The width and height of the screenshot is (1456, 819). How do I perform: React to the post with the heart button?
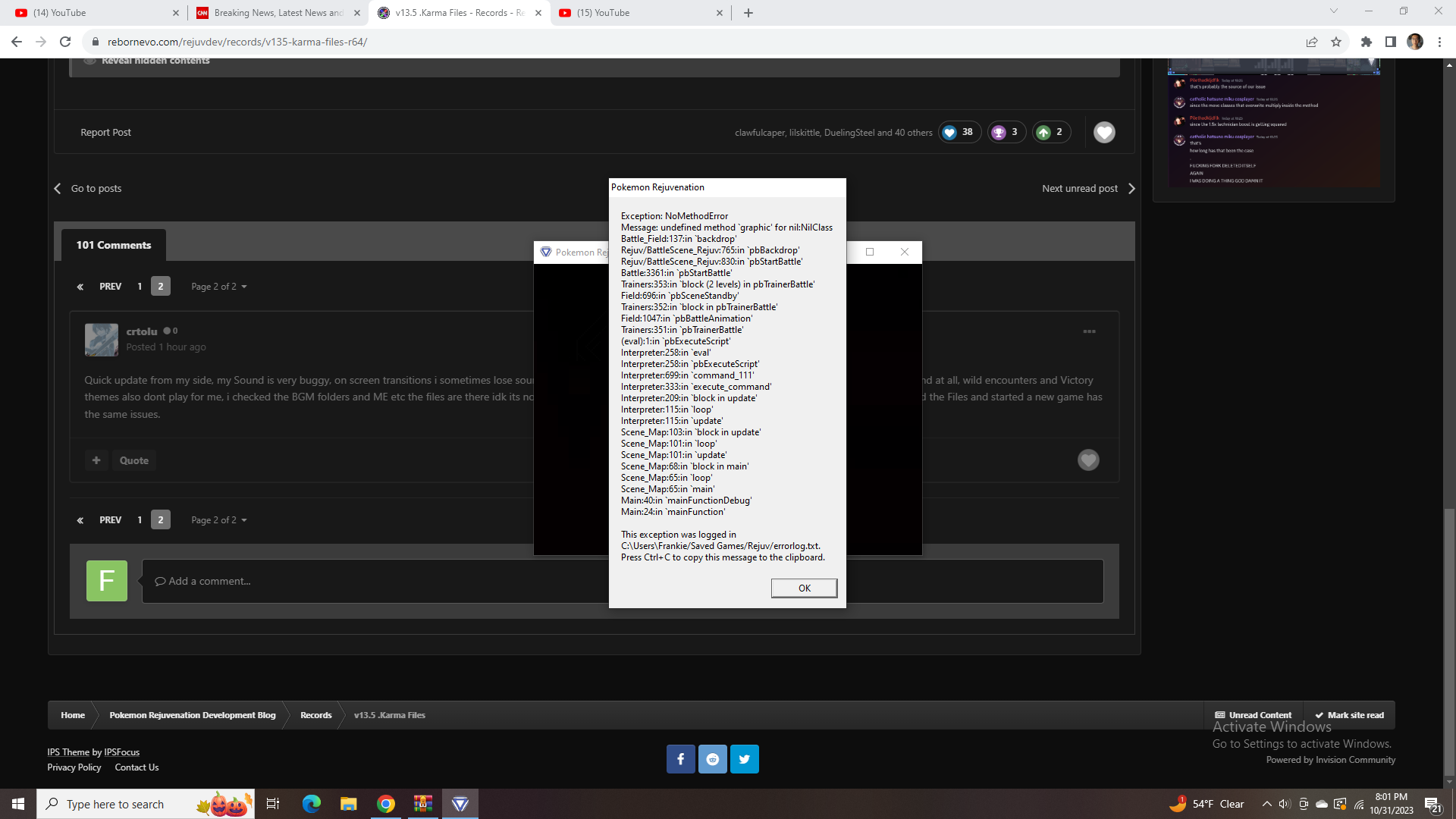tap(1104, 132)
